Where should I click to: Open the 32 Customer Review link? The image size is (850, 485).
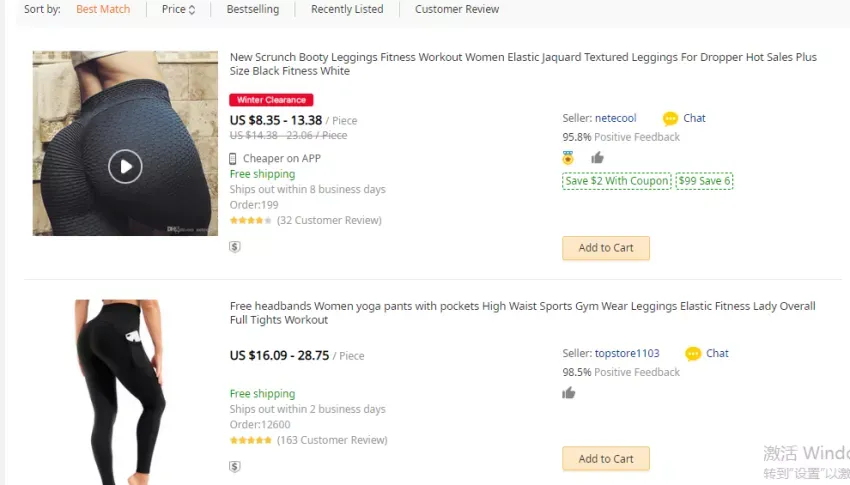point(329,221)
